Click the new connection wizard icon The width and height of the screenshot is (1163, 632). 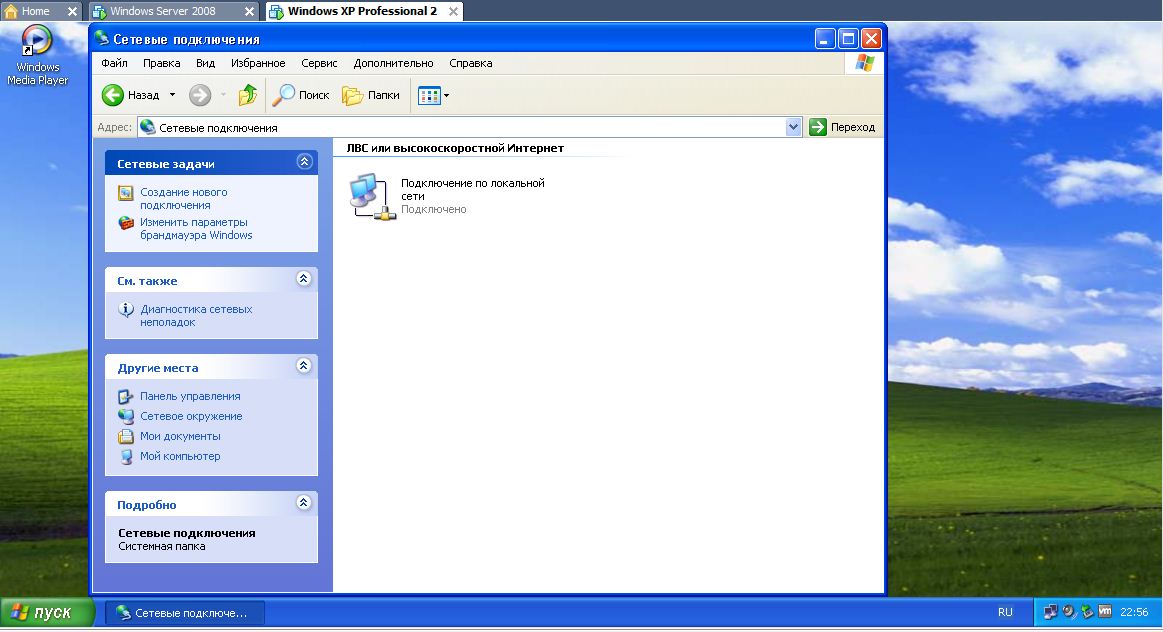(126, 193)
